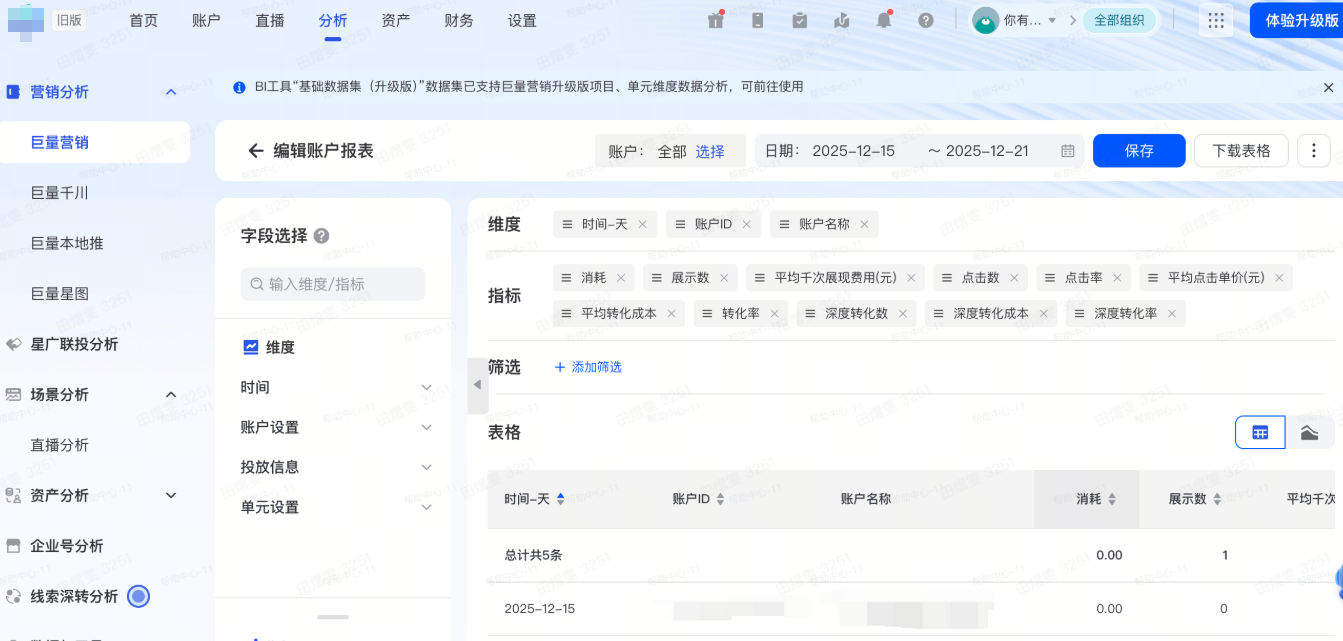Open the 资产 top navigation tab
Image resolution: width=1343 pixels, height=641 pixels.
point(396,21)
